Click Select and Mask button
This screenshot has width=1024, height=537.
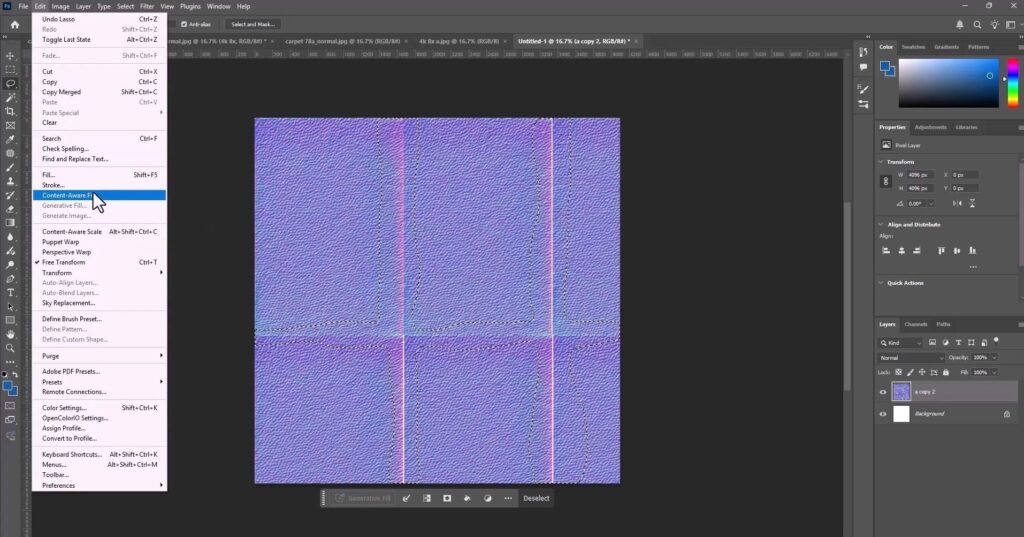[x=253, y=24]
